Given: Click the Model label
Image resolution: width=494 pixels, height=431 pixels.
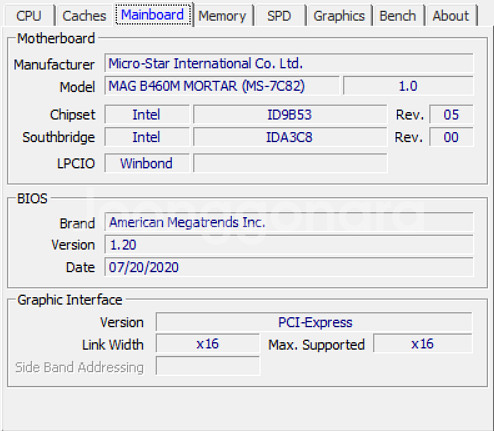Looking at the screenshot, I should (x=77, y=87).
